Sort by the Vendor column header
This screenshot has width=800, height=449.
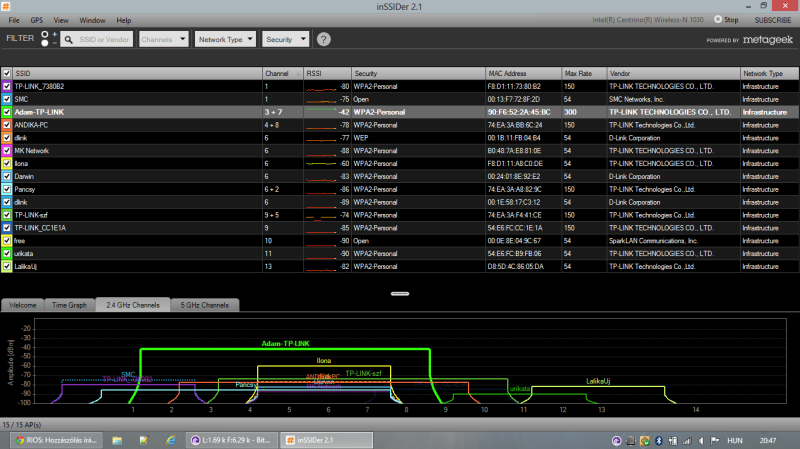tap(673, 73)
